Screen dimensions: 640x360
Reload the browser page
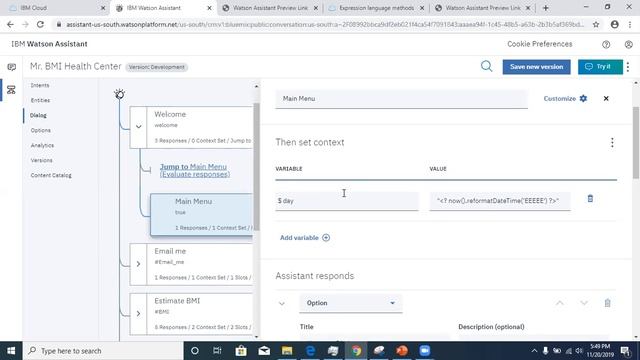coord(40,24)
